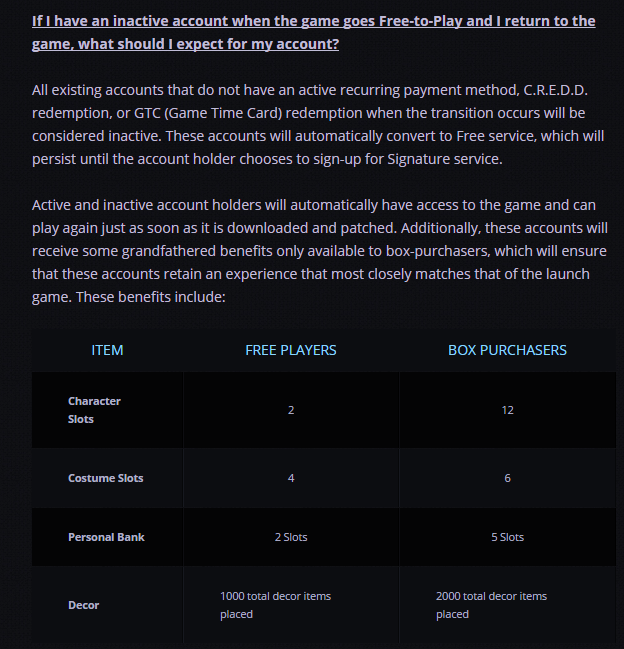Click the free players character slots value 2
The height and width of the screenshot is (649, 624).
coord(291,410)
